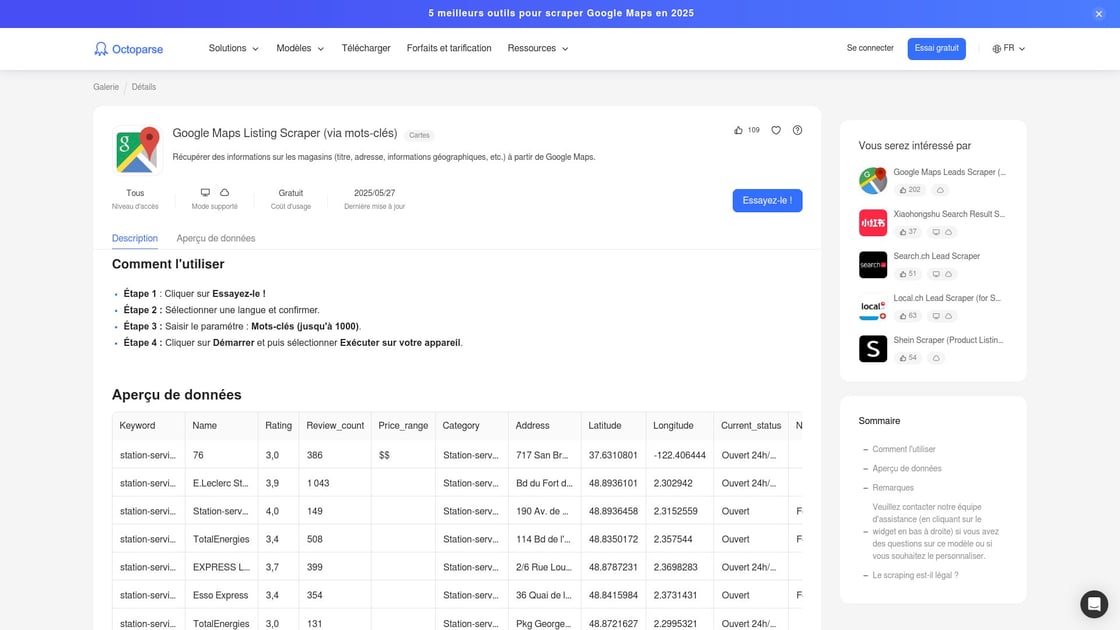Open Forfaits et tarification

click(449, 49)
